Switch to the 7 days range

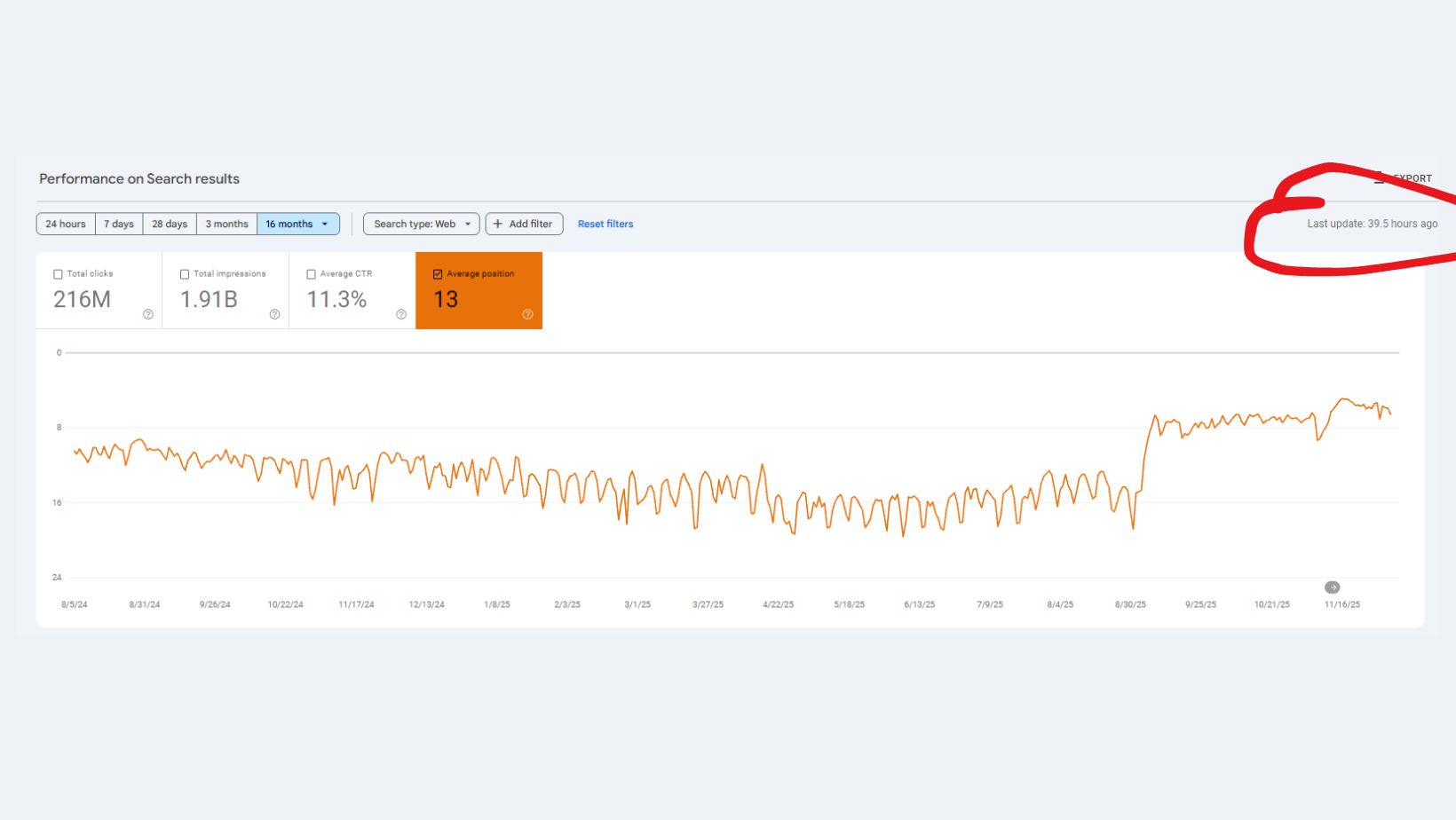119,224
